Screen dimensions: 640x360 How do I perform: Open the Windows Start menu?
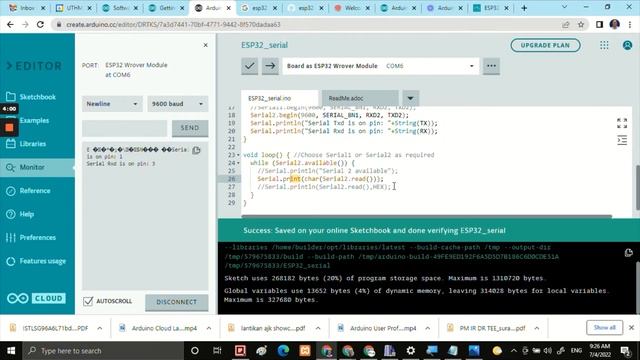click(11, 351)
